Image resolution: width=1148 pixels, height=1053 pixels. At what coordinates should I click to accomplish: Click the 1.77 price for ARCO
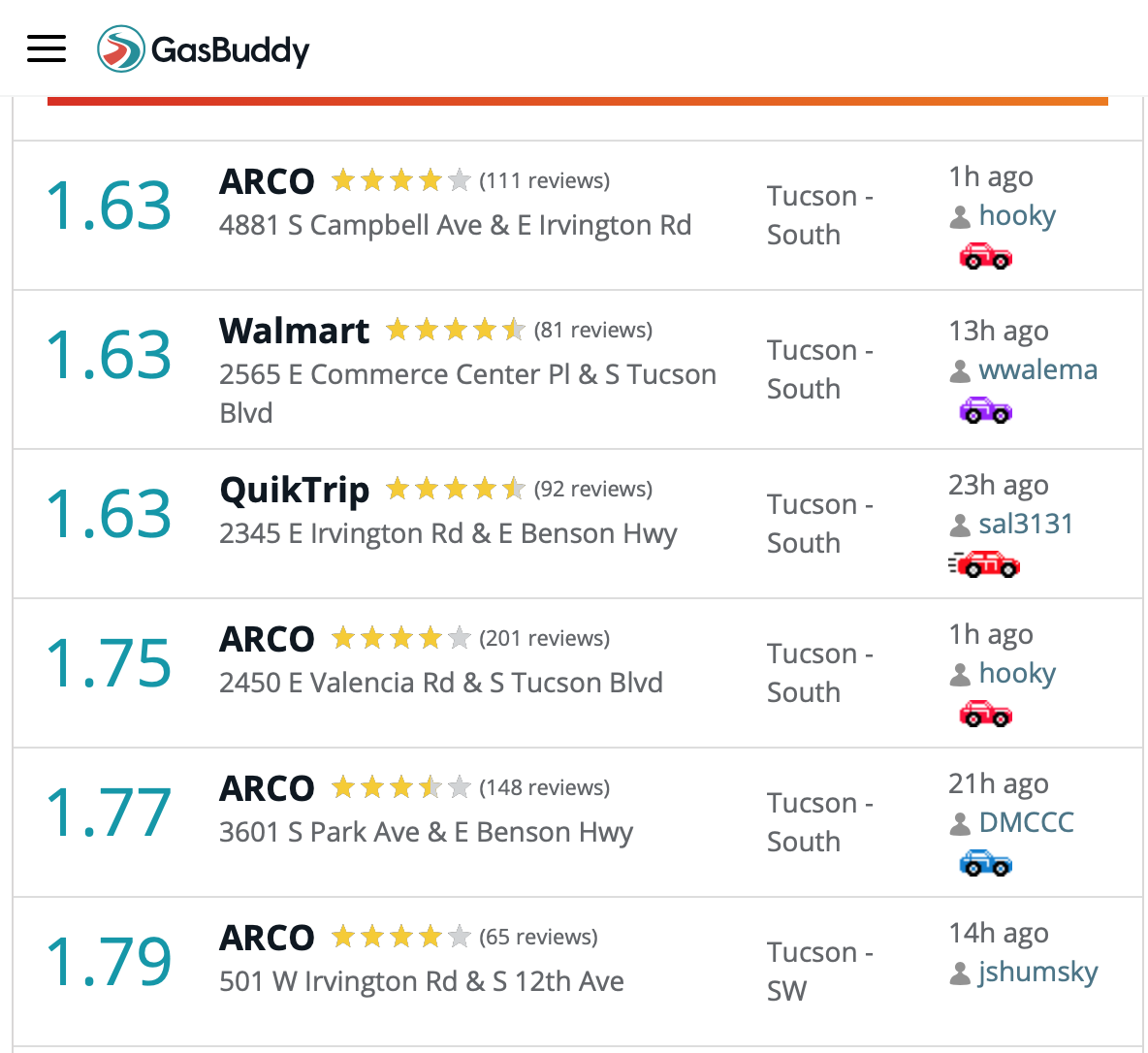(110, 812)
